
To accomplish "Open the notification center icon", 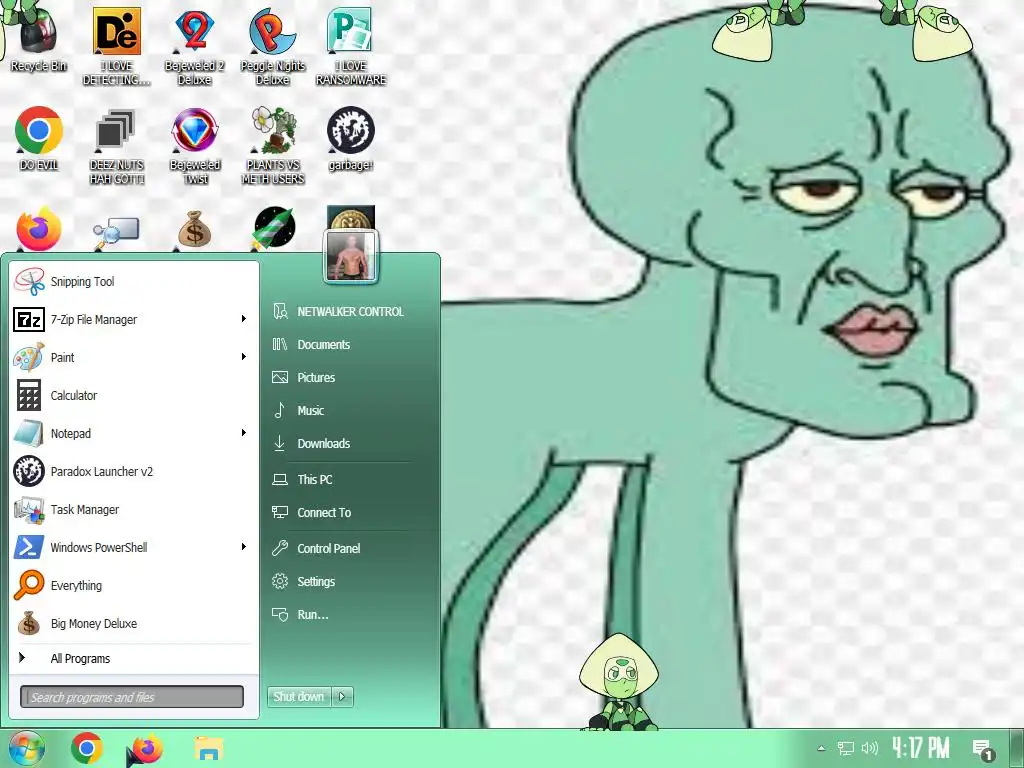I will point(983,749).
